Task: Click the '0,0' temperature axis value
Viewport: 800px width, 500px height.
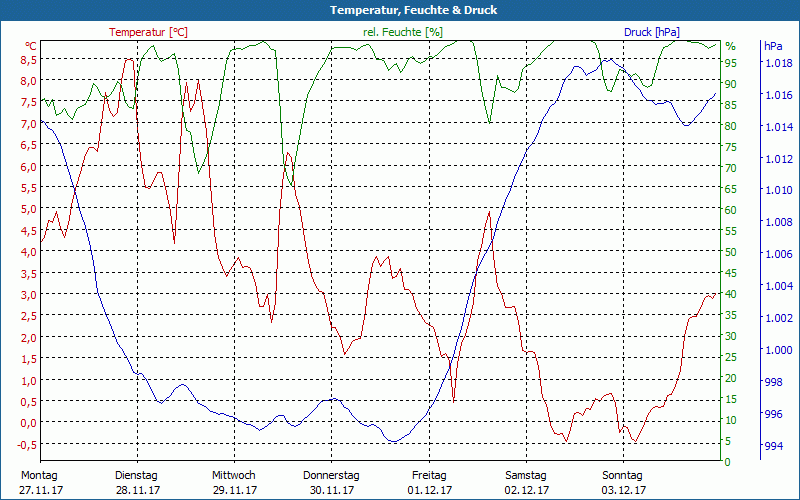Action: (x=28, y=423)
